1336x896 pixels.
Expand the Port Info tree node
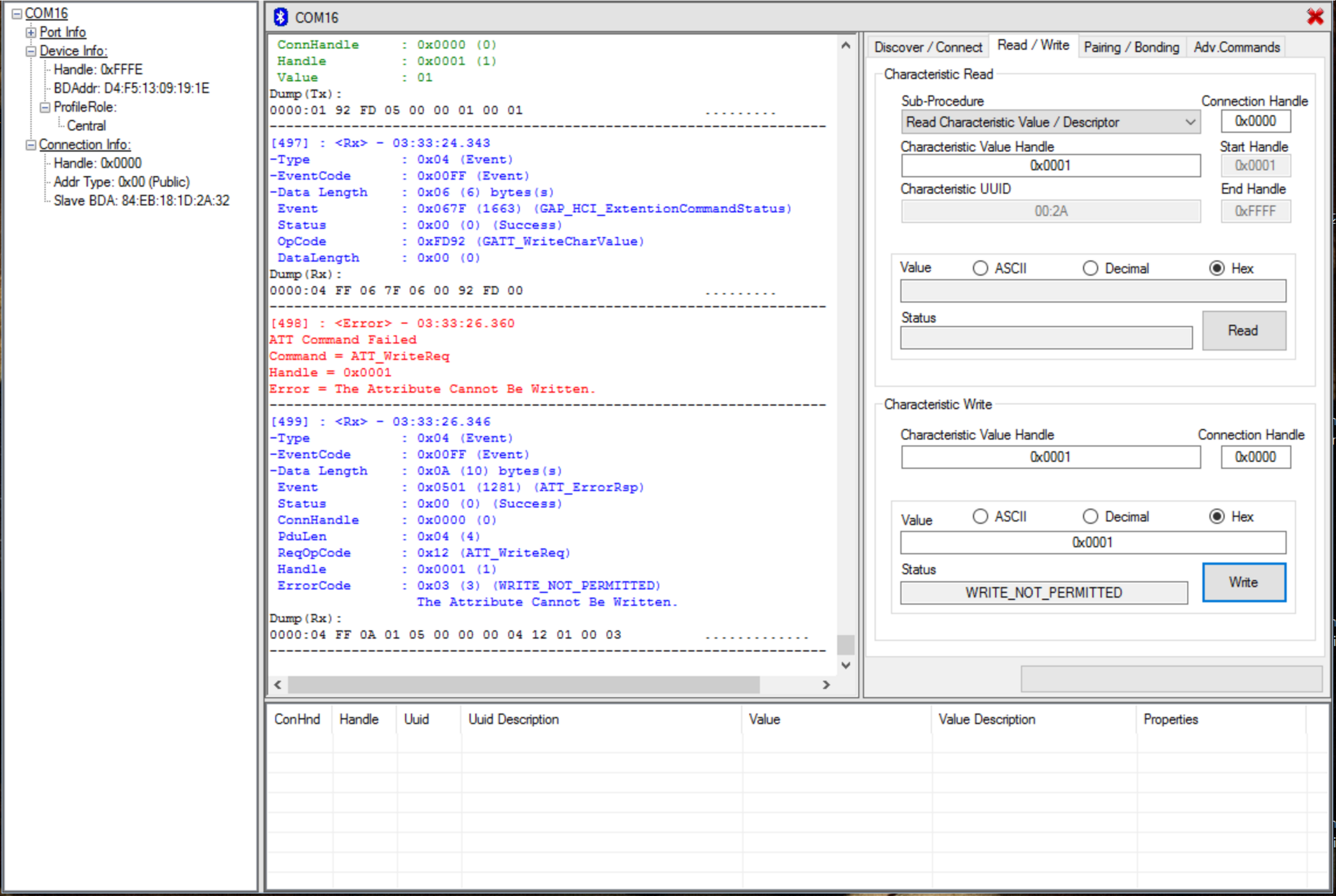click(x=31, y=33)
